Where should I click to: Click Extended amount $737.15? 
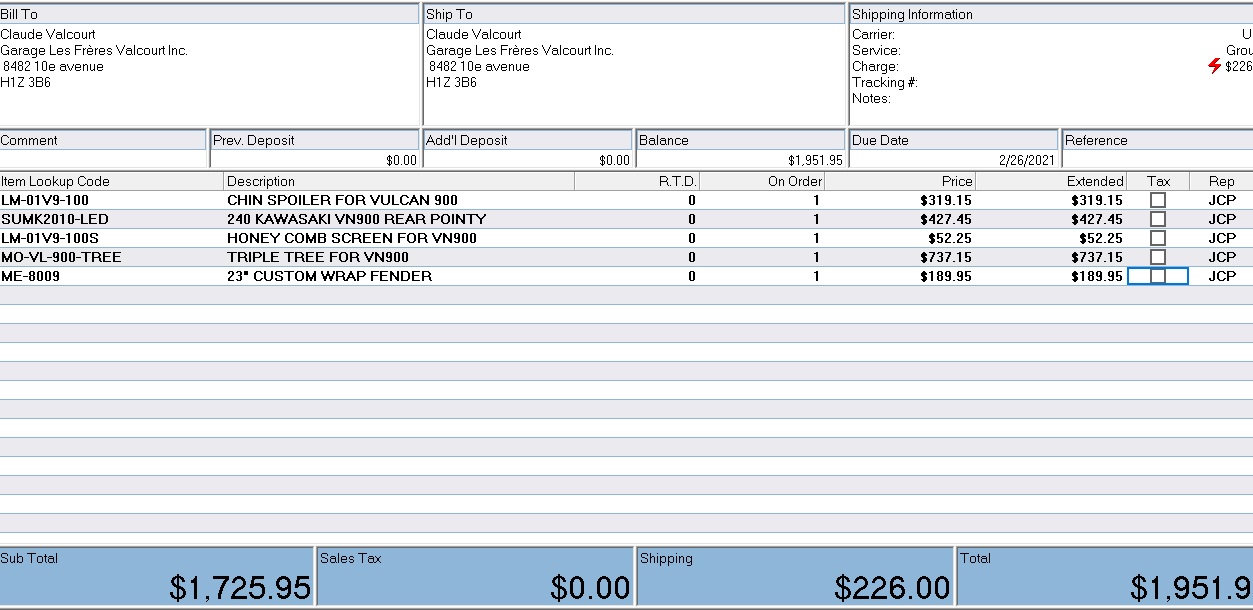pos(1097,257)
